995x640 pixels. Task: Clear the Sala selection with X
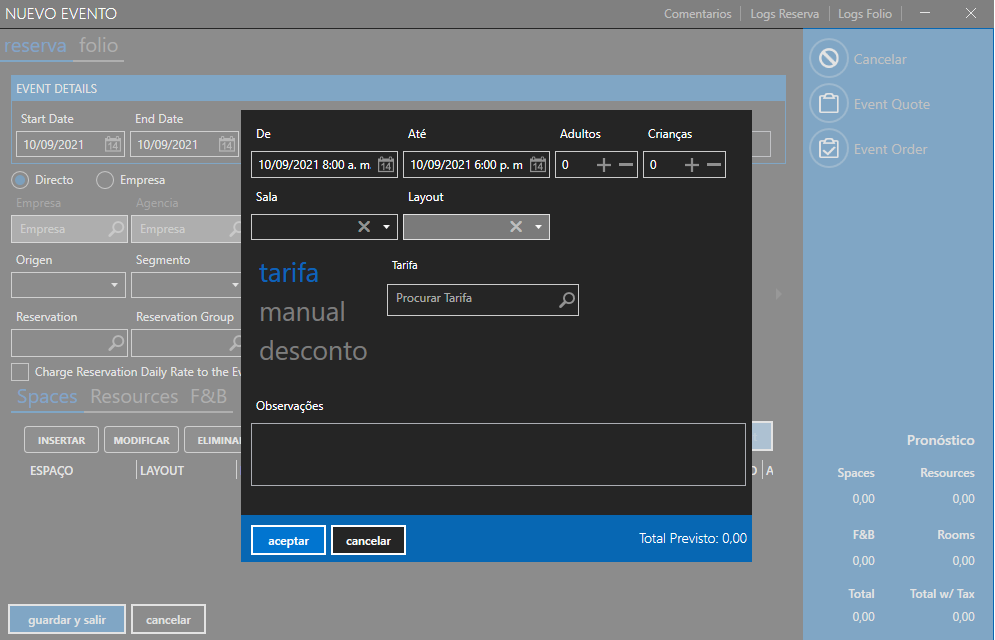(x=364, y=227)
